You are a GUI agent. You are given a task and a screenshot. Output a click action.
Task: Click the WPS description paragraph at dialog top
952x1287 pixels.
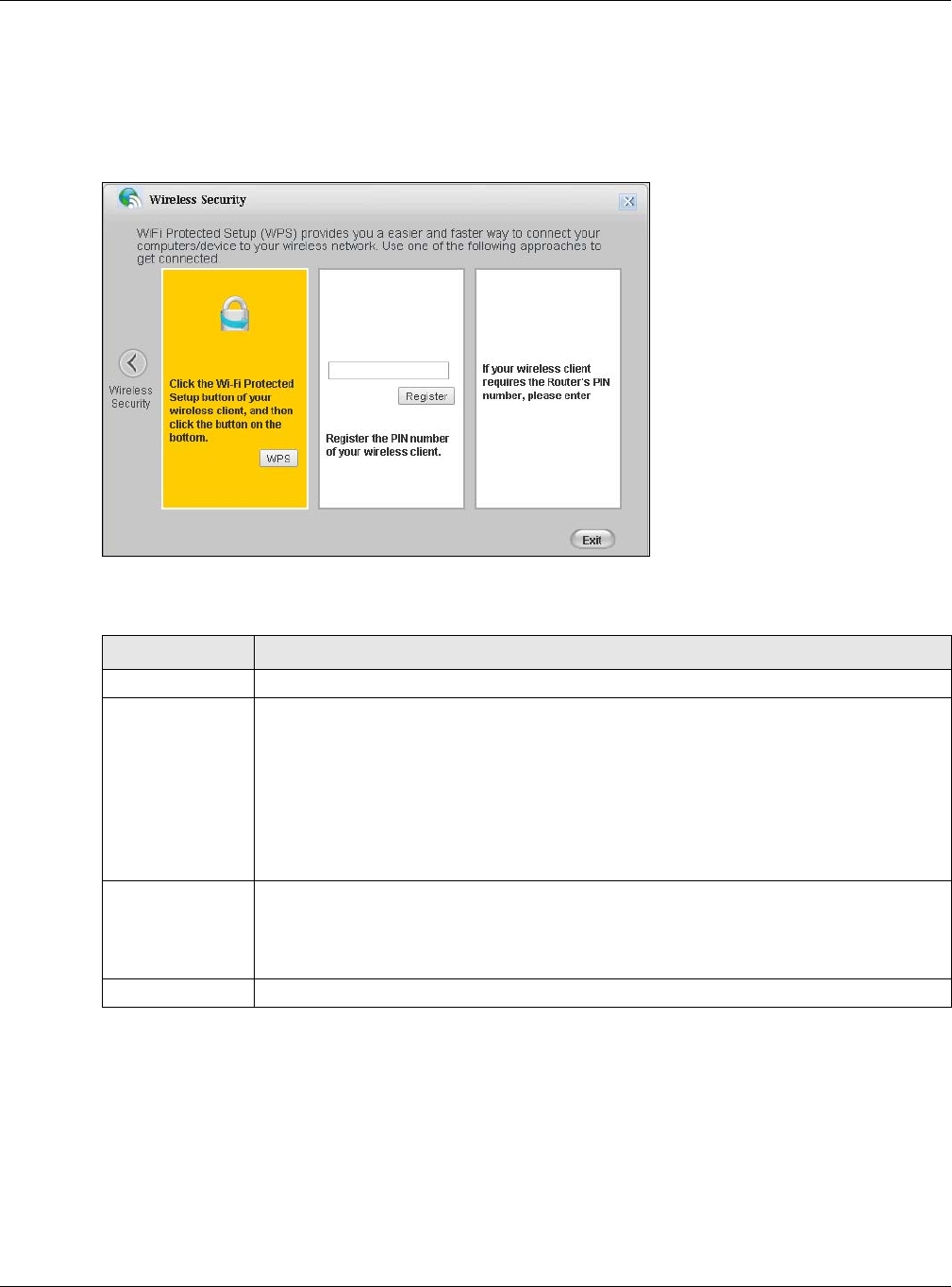pyautogui.click(x=369, y=246)
